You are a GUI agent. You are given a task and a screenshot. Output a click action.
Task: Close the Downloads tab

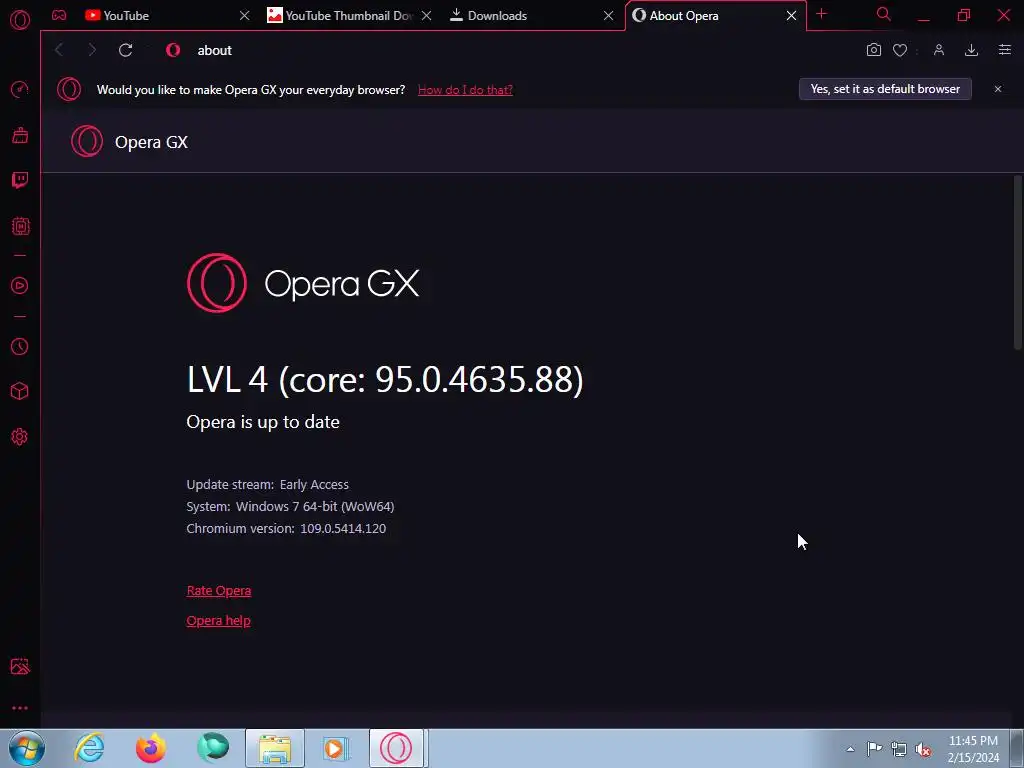(x=608, y=16)
